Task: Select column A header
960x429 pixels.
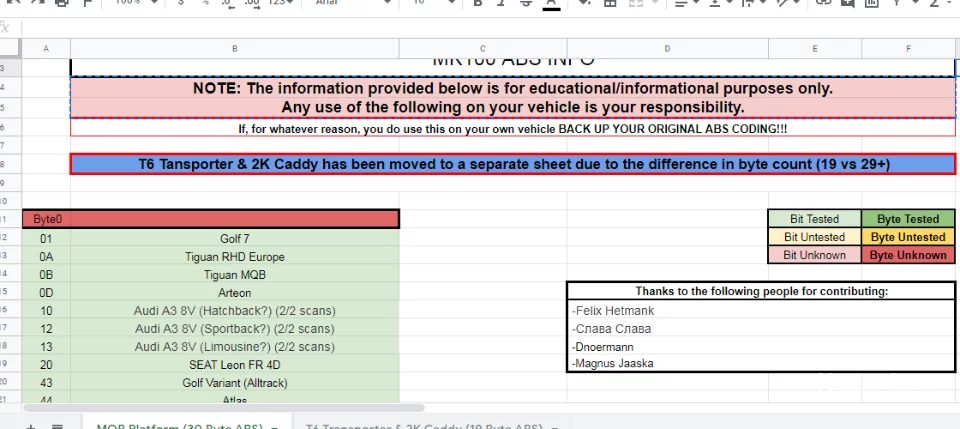Action: (x=46, y=48)
